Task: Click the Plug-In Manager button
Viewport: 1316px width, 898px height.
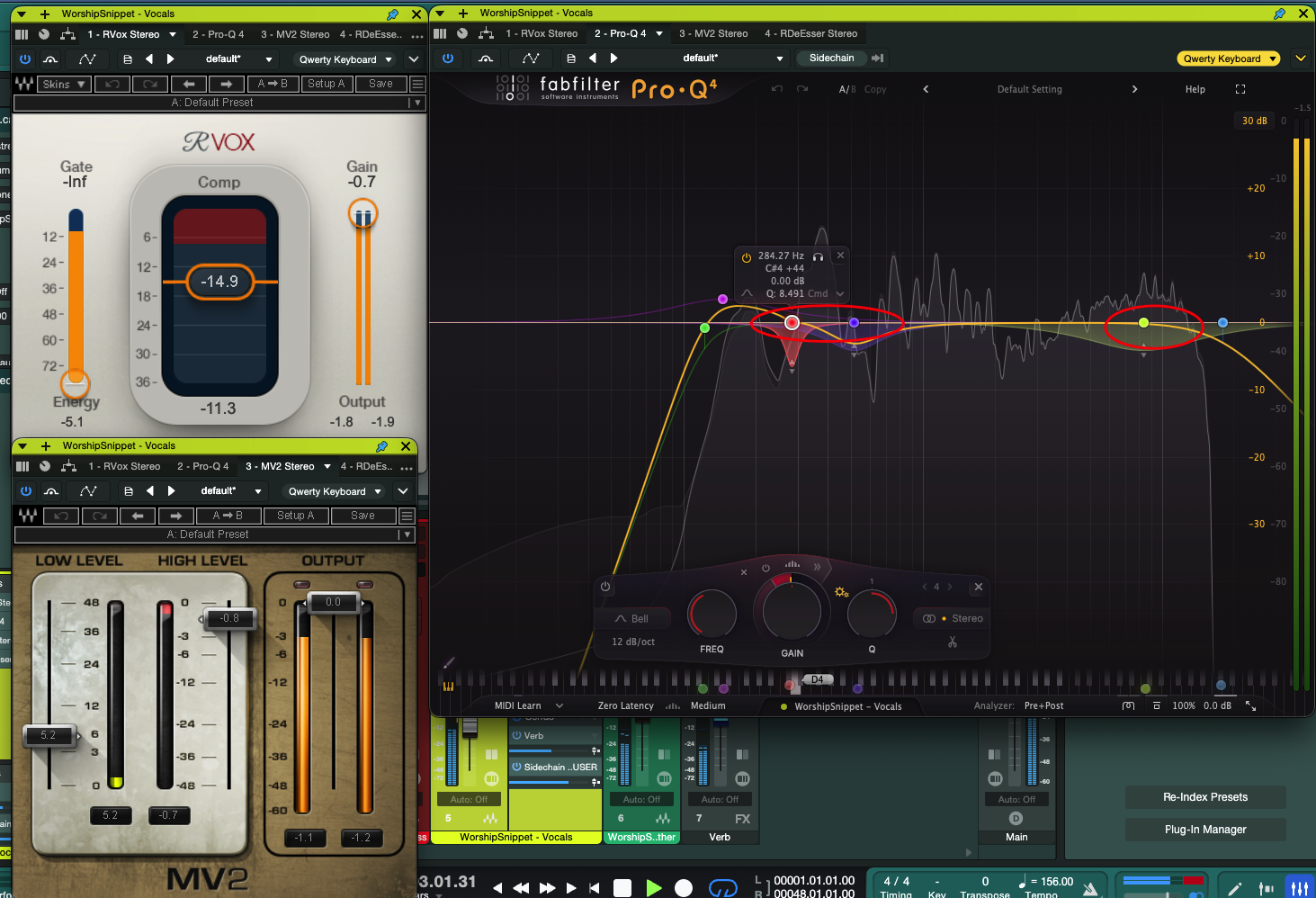Action: click(x=1204, y=829)
